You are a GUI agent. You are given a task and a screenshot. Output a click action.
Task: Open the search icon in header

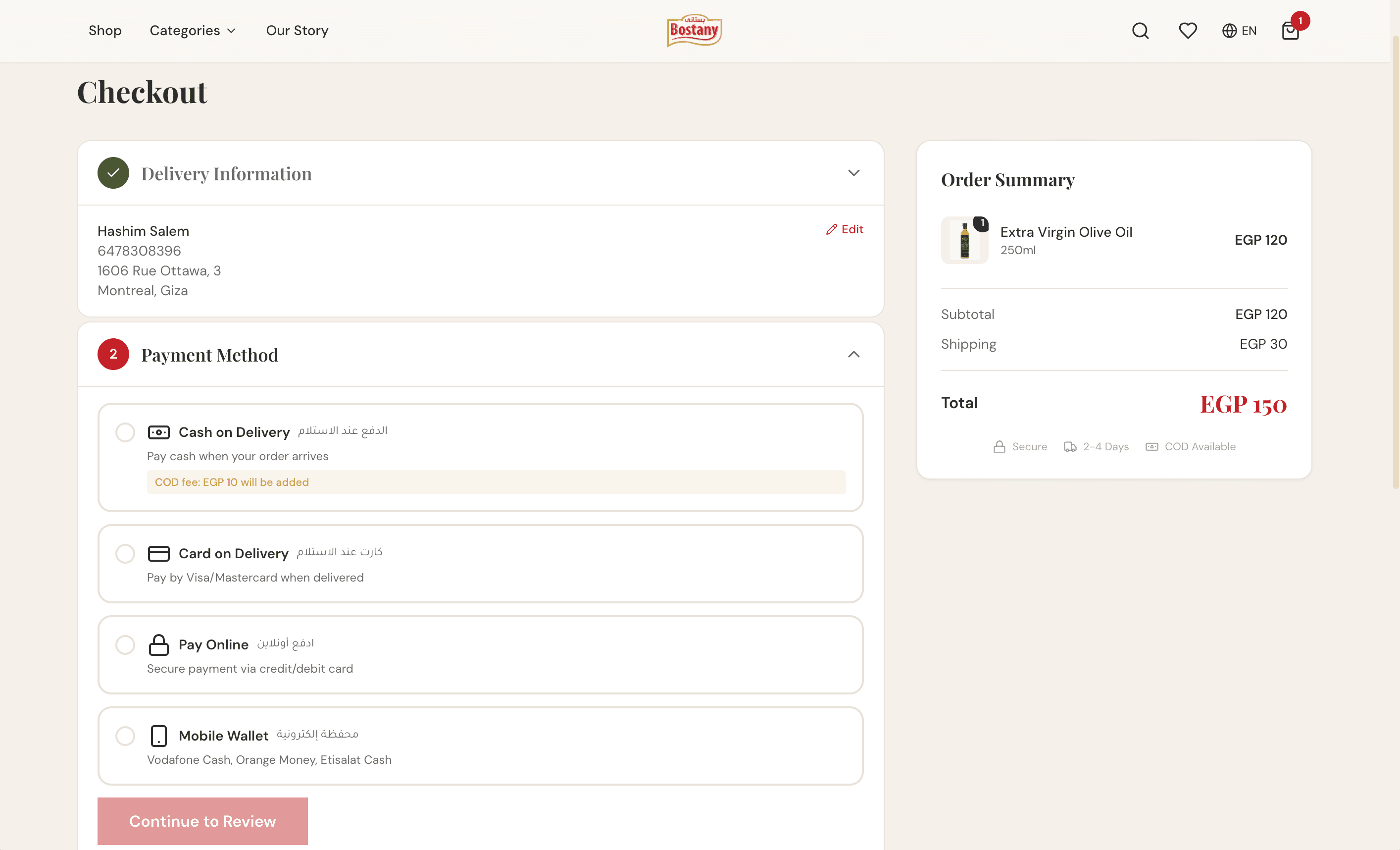tap(1140, 31)
